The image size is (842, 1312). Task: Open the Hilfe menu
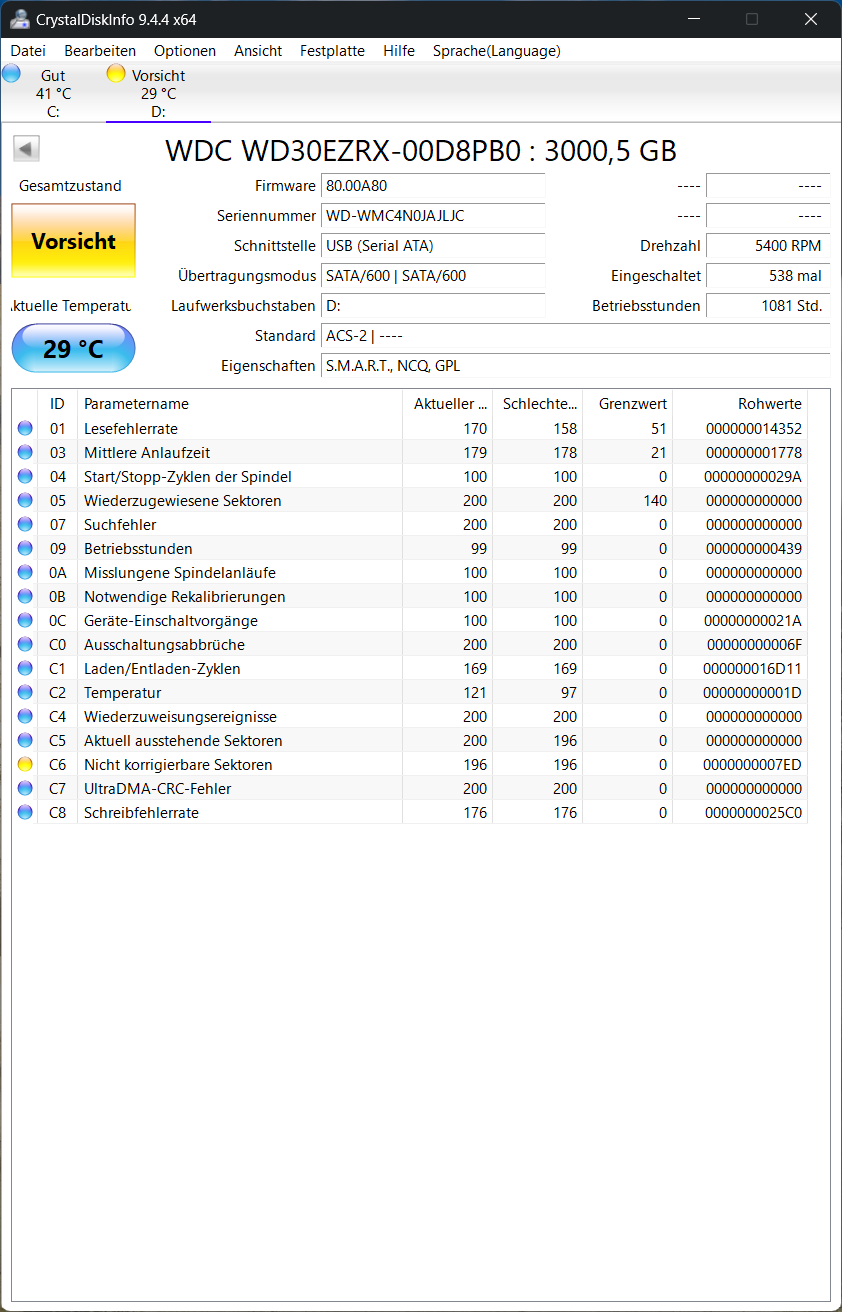399,51
